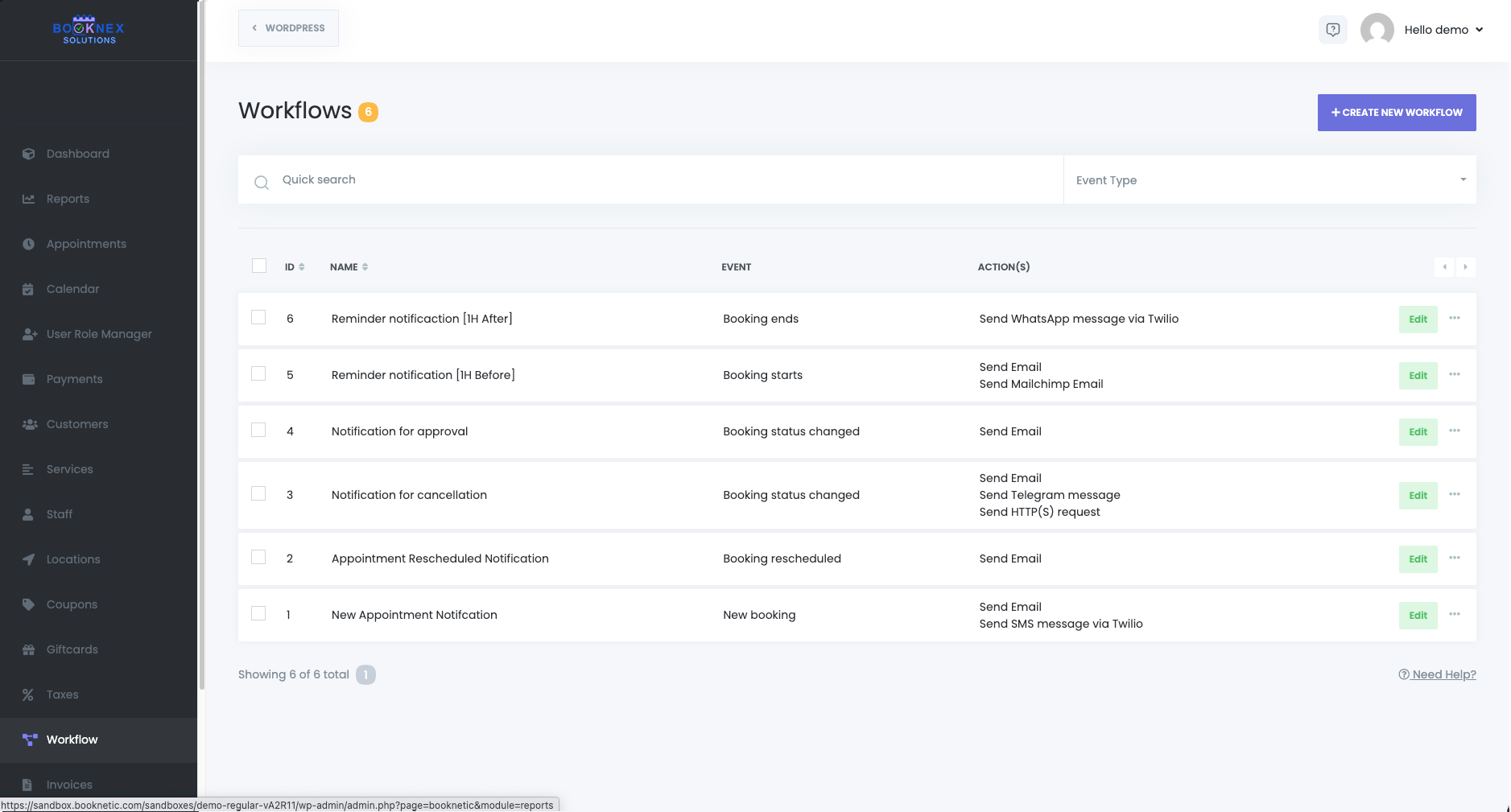The height and width of the screenshot is (812, 1511).
Task: Open the ellipsis menu for Notification for cancellation
Action: tap(1455, 495)
